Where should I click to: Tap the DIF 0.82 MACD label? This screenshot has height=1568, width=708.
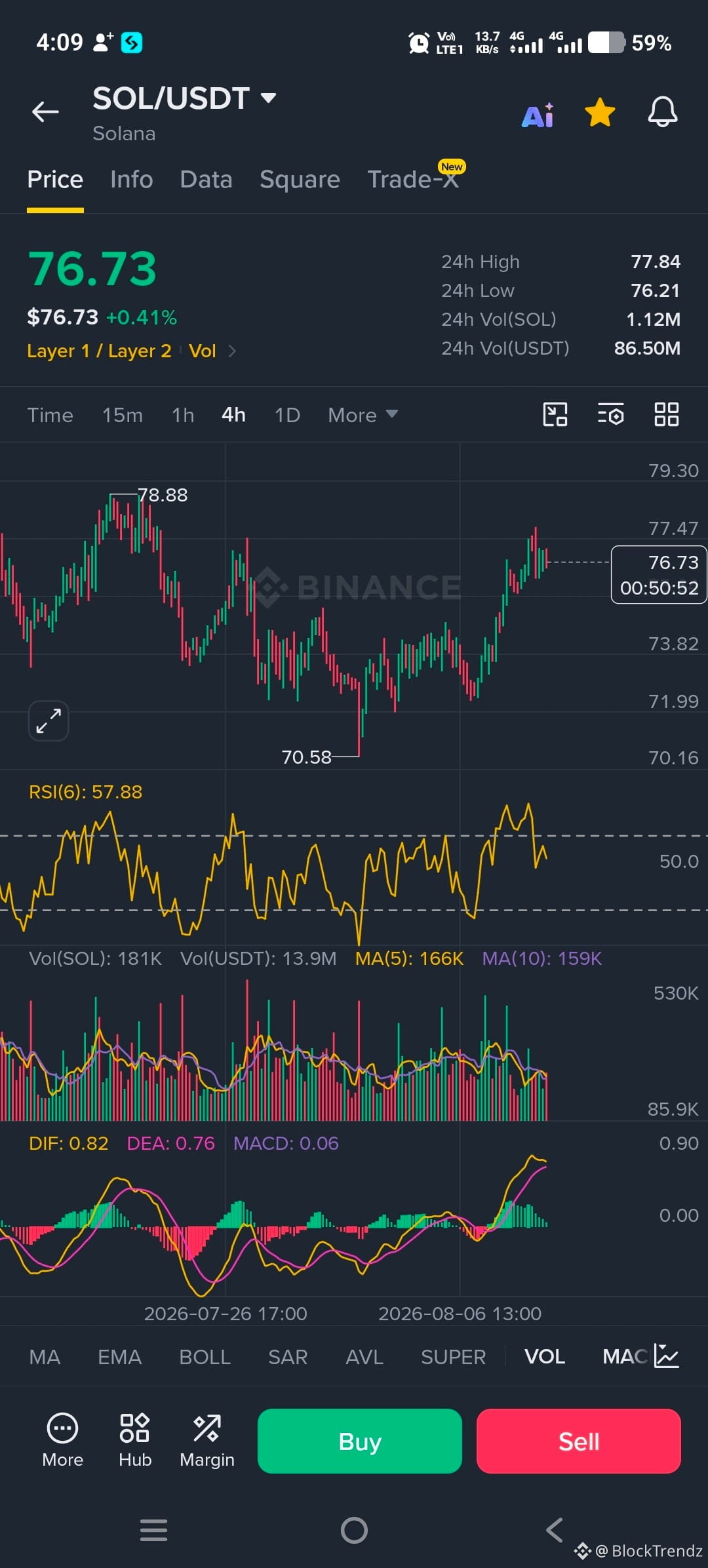click(68, 1143)
